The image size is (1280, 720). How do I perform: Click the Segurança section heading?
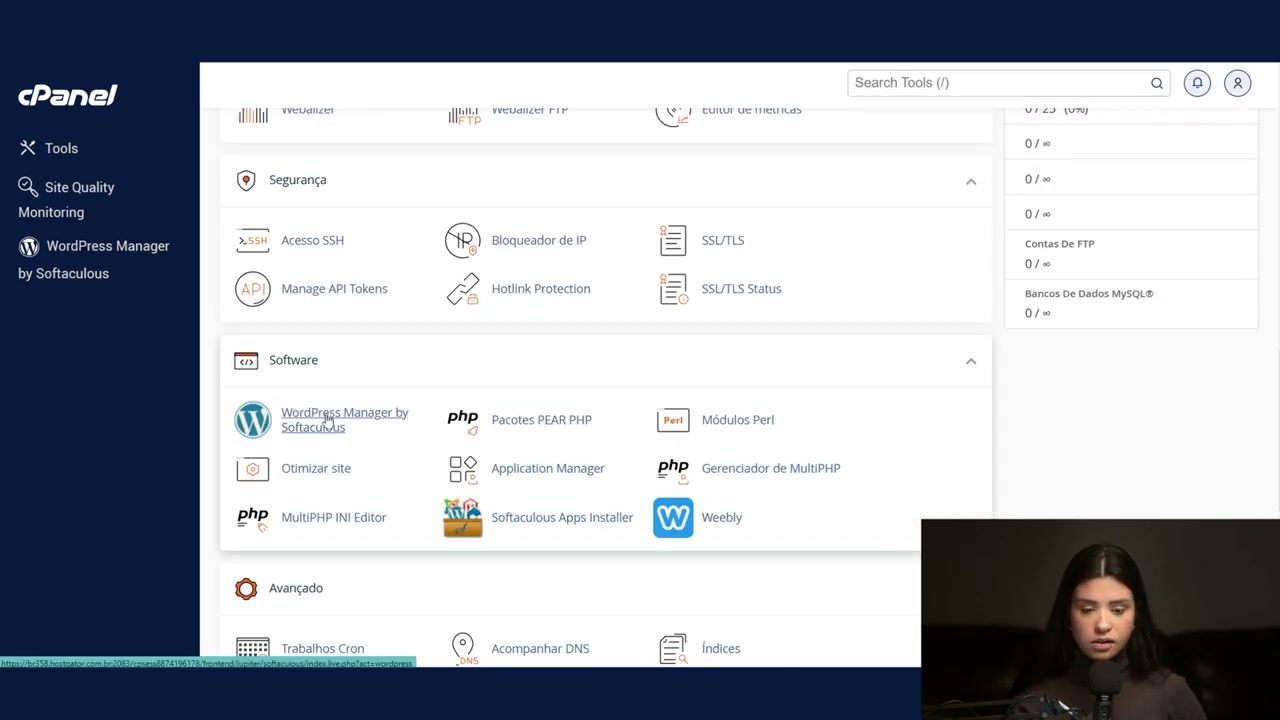click(298, 180)
